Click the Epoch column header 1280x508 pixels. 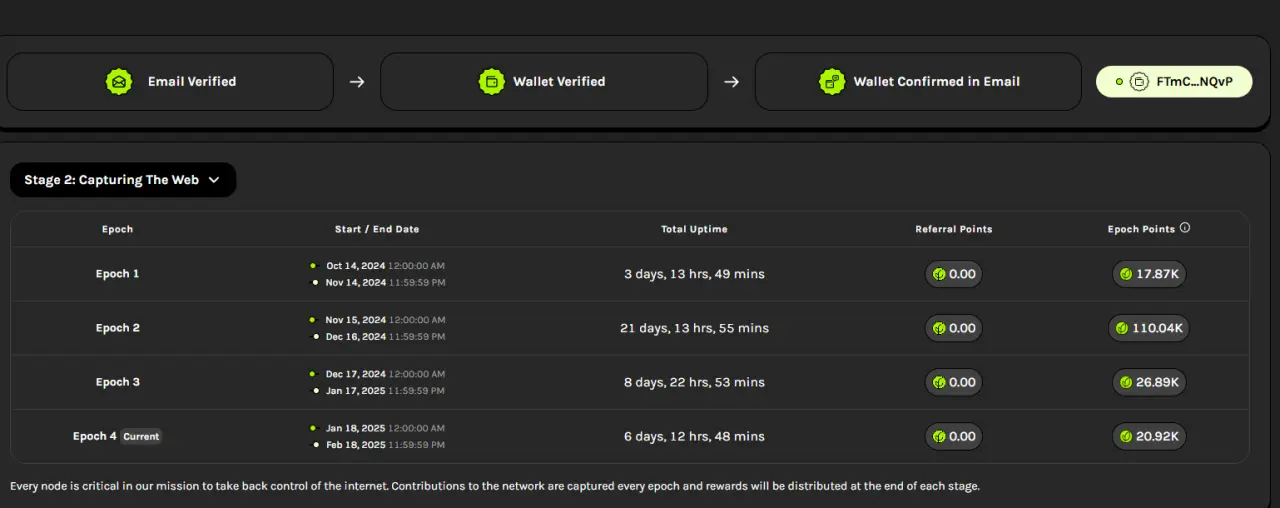[117, 229]
